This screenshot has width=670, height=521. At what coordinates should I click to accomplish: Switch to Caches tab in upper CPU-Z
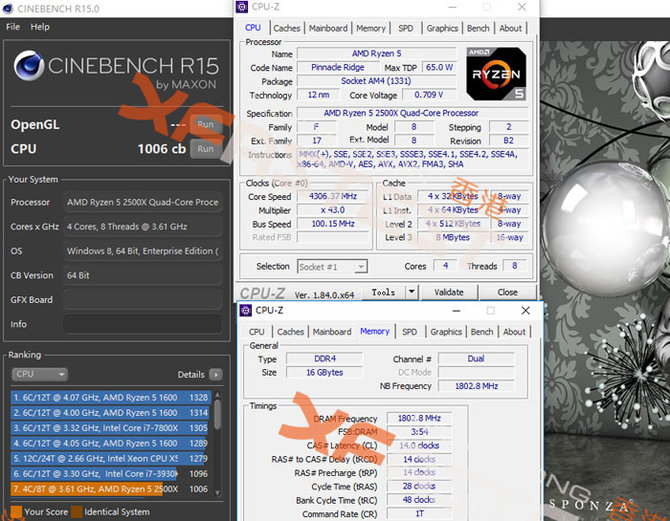(287, 28)
